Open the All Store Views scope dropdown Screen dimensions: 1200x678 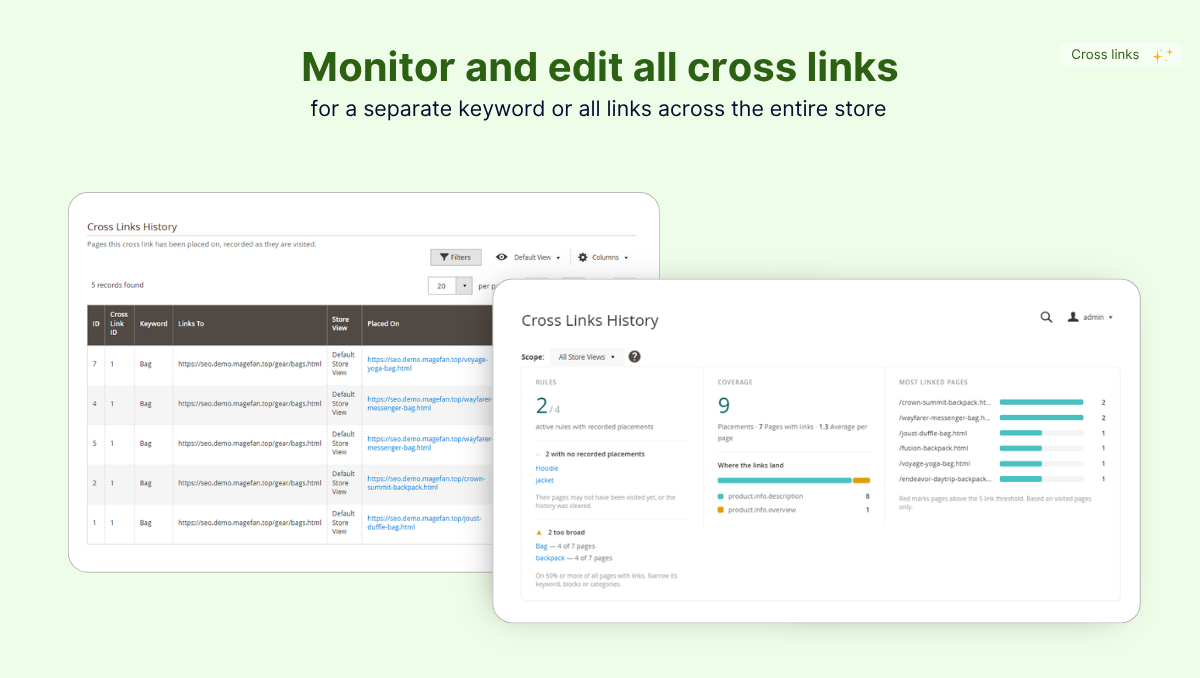pos(586,357)
